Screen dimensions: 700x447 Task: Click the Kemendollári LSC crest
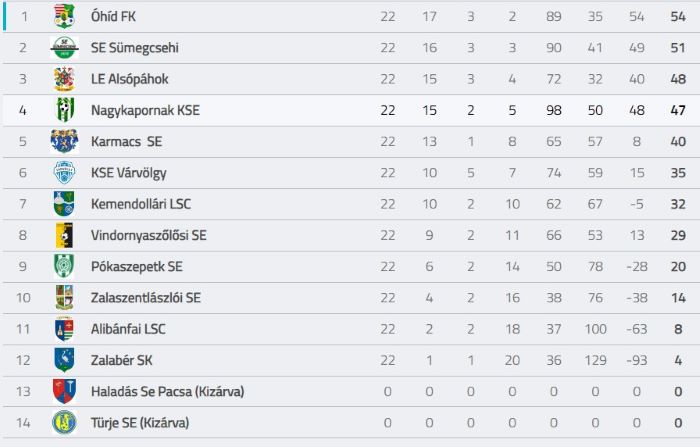[x=64, y=204]
